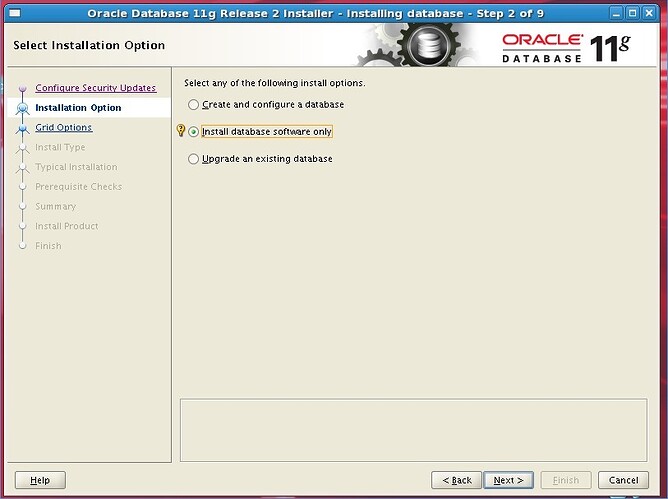Click the Installation Option step label
This screenshot has height=499, width=668.
[x=78, y=108]
